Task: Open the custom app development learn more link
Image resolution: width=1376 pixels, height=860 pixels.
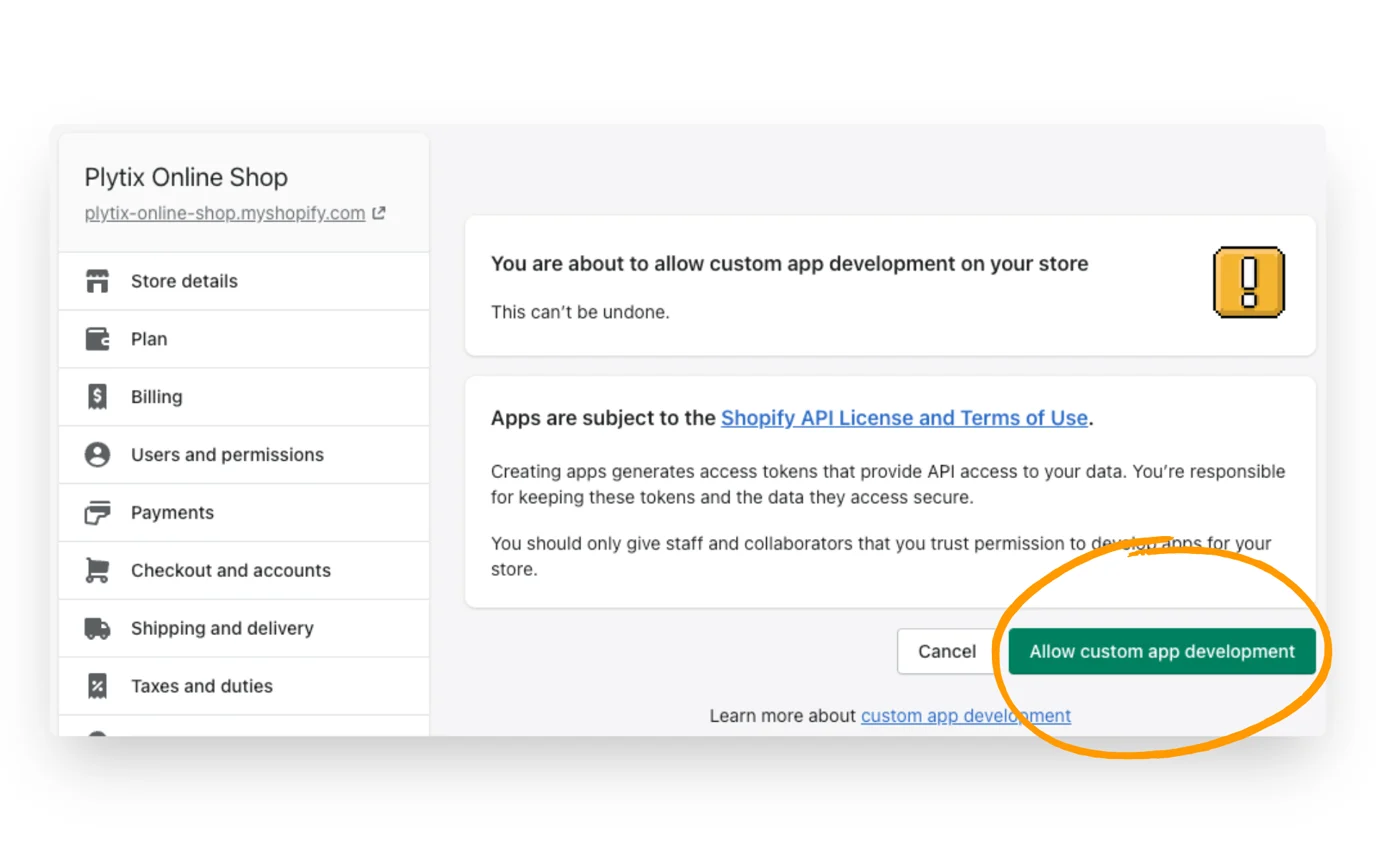Action: (x=966, y=715)
